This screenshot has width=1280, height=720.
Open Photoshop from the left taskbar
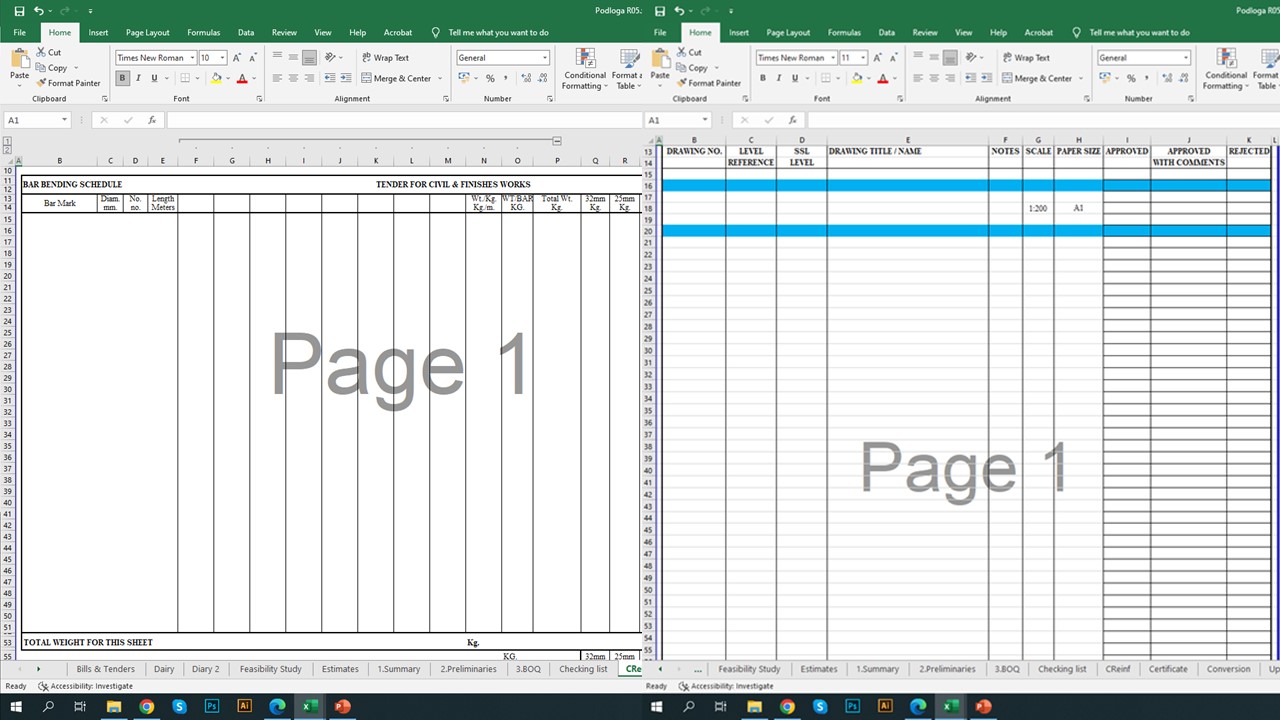pos(212,706)
